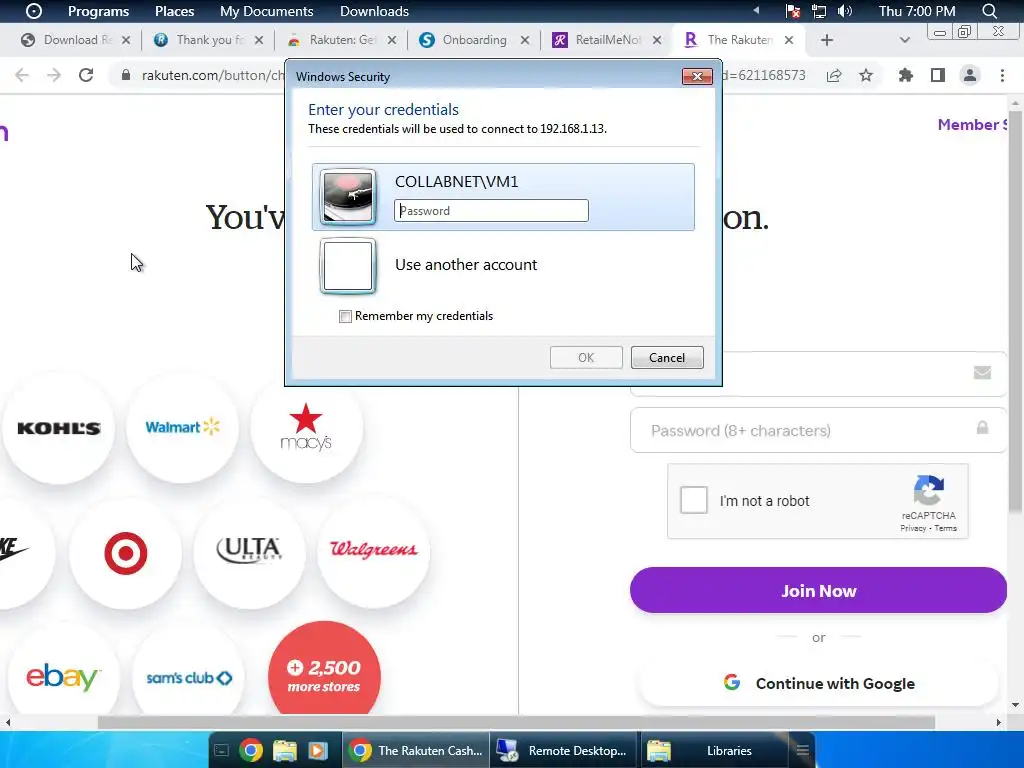The width and height of the screenshot is (1024, 768).
Task: Expand the tab search dropdown arrow
Action: pyautogui.click(x=904, y=40)
